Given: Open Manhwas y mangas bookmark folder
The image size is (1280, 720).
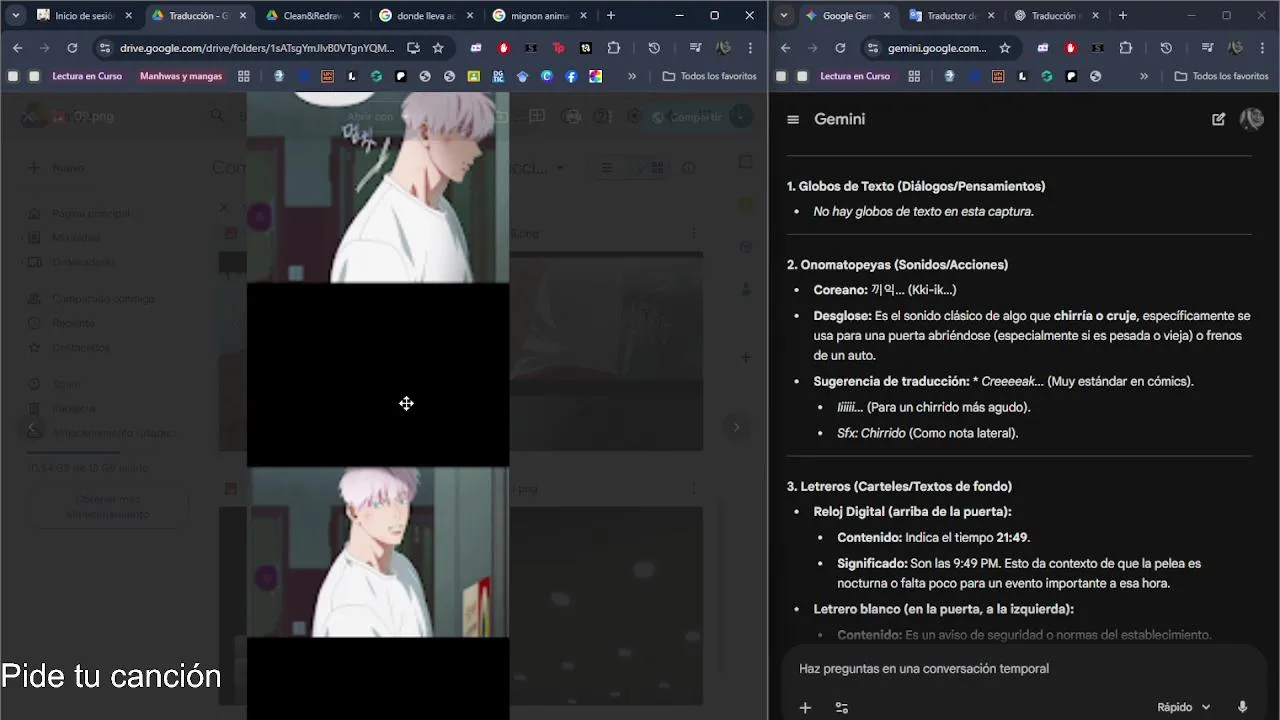Looking at the screenshot, I should [x=181, y=76].
